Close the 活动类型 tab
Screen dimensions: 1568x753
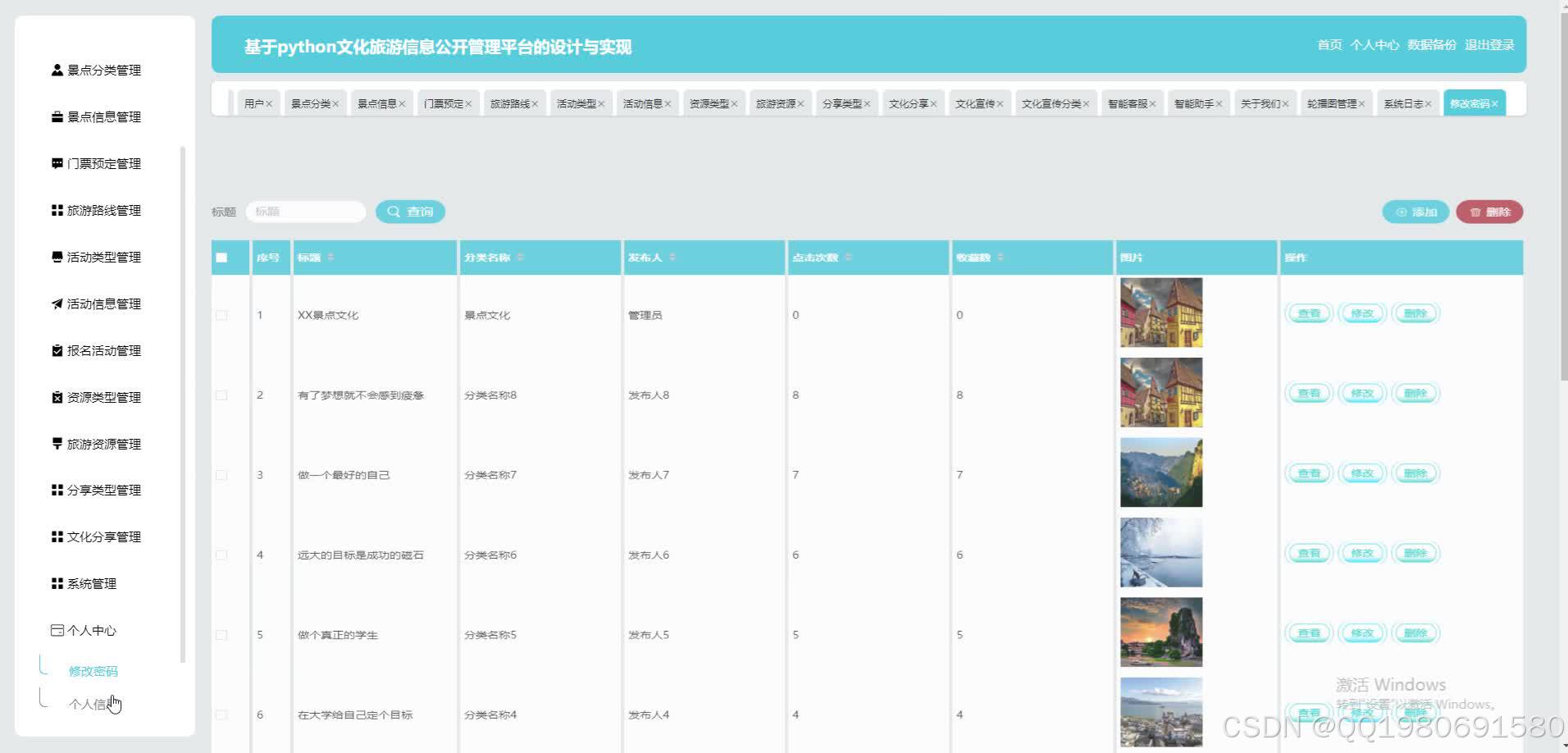click(601, 104)
